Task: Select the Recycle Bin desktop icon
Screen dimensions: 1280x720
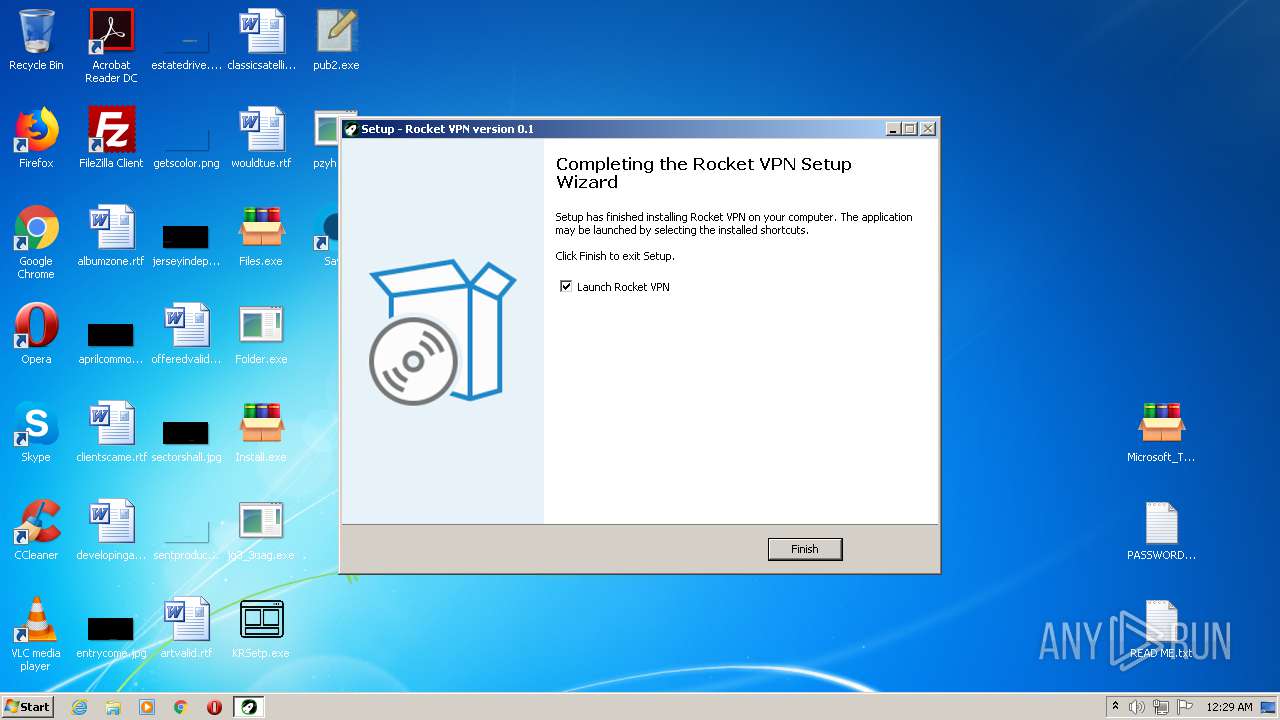Action: [x=36, y=41]
